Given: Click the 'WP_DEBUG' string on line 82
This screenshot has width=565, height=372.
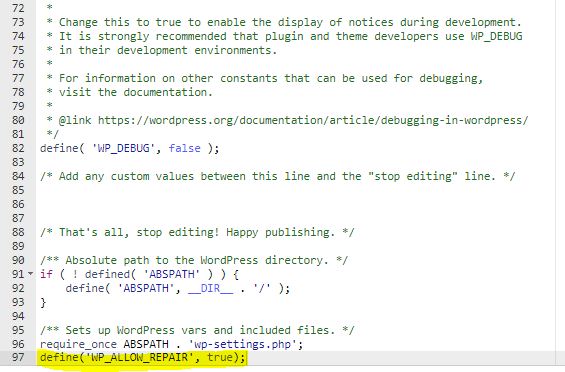Looking at the screenshot, I should (x=124, y=148).
